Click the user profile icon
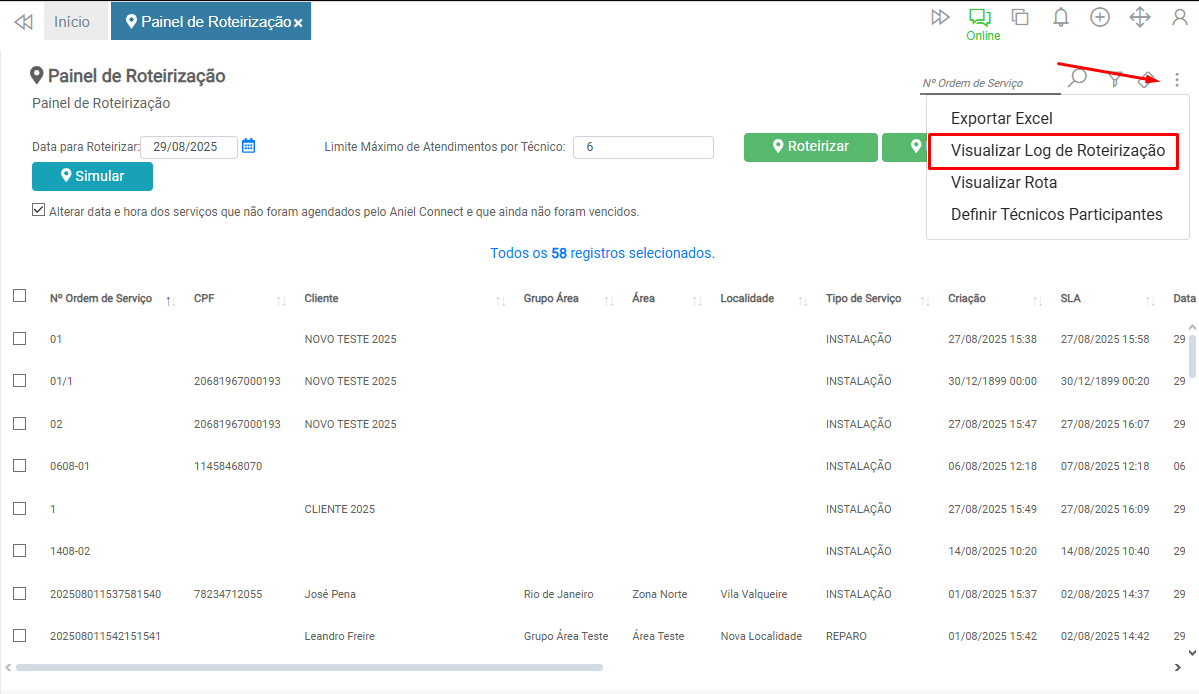 coord(1179,17)
